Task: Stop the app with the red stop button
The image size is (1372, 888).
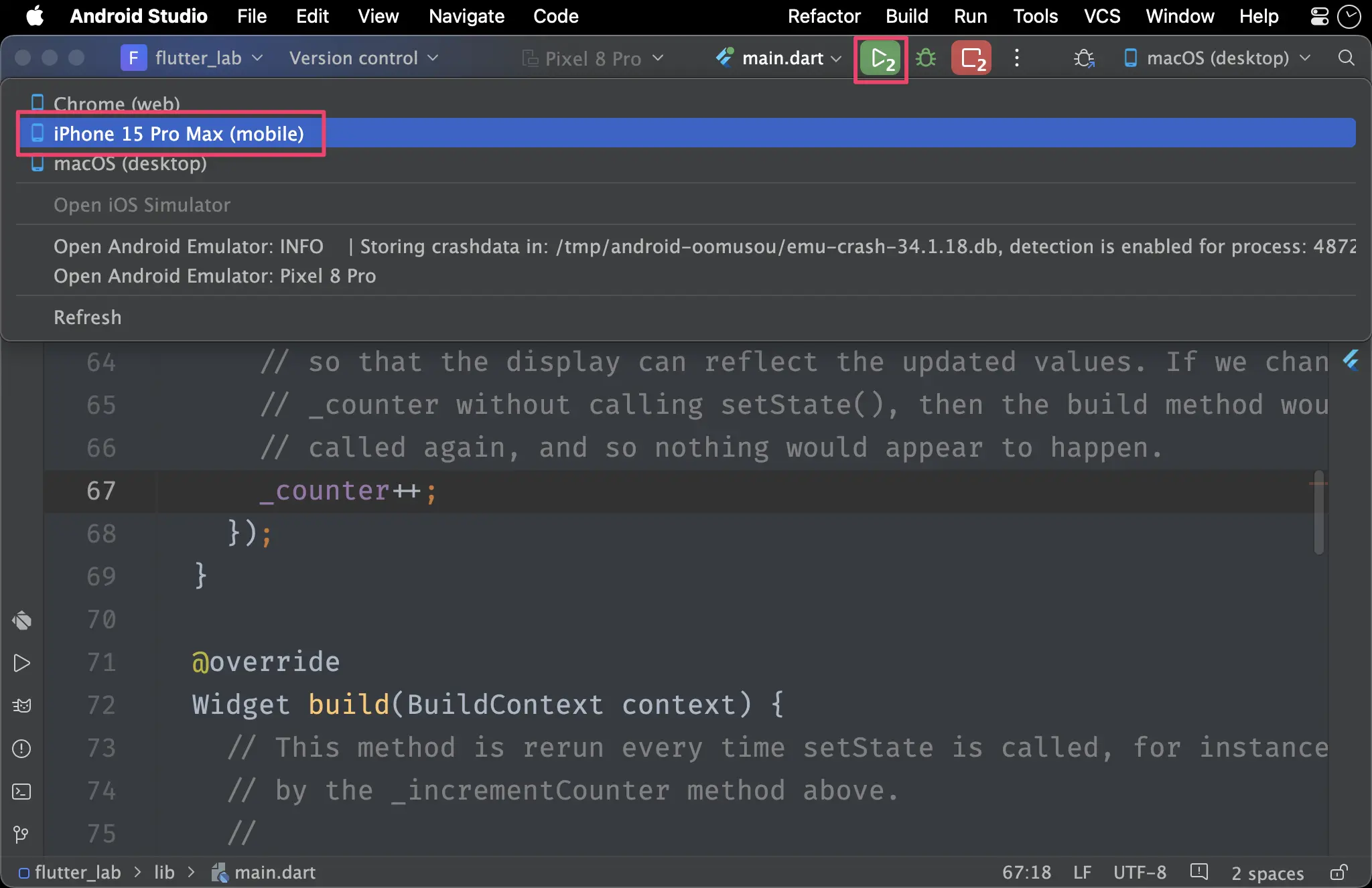Action: click(x=971, y=59)
